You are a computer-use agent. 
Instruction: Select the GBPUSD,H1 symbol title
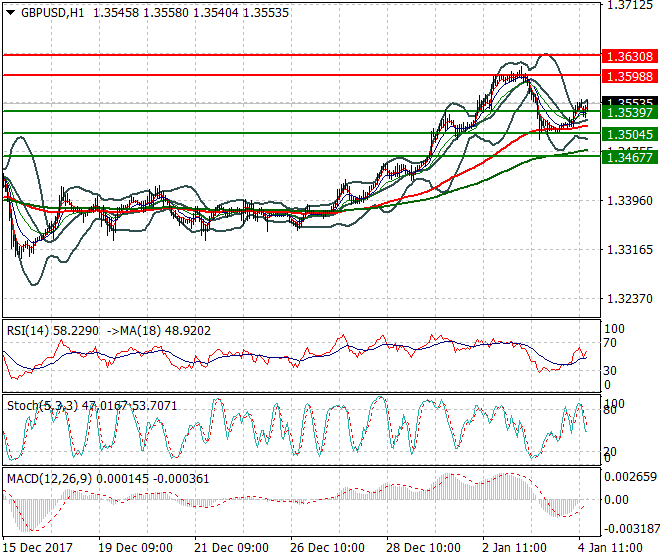pyautogui.click(x=53, y=13)
